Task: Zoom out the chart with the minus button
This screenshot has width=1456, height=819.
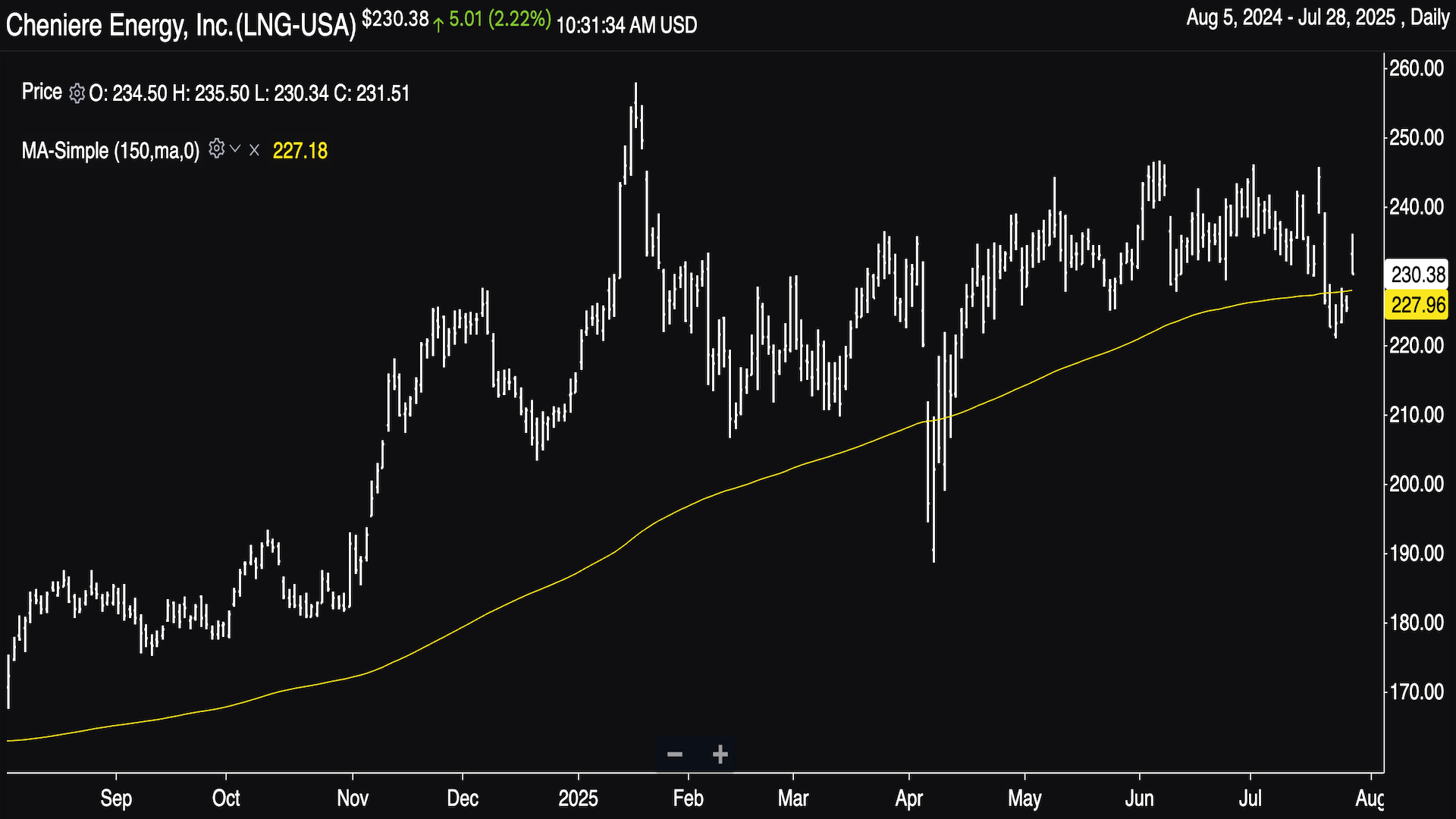Action: 675,754
